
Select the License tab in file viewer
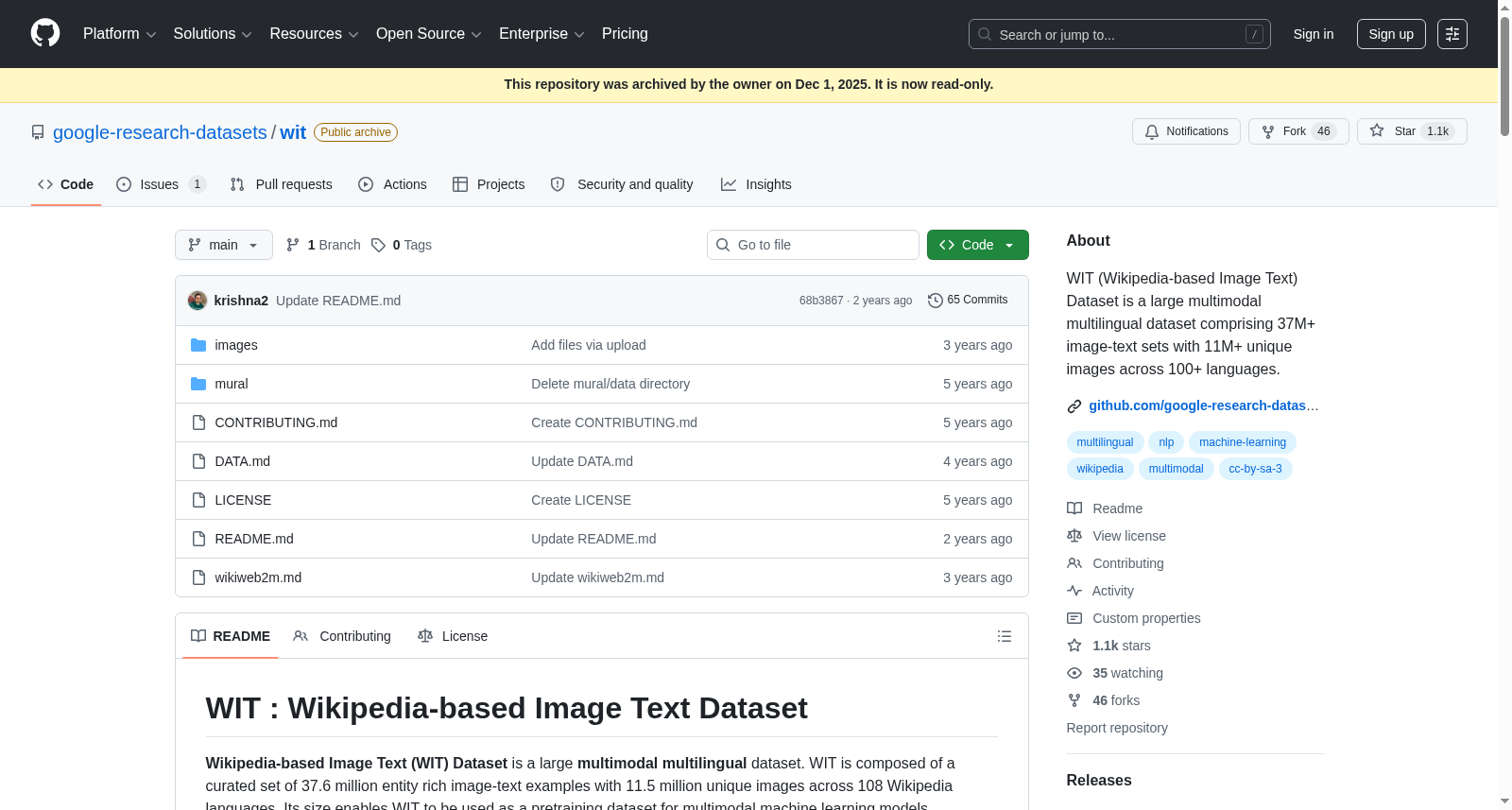coord(453,636)
